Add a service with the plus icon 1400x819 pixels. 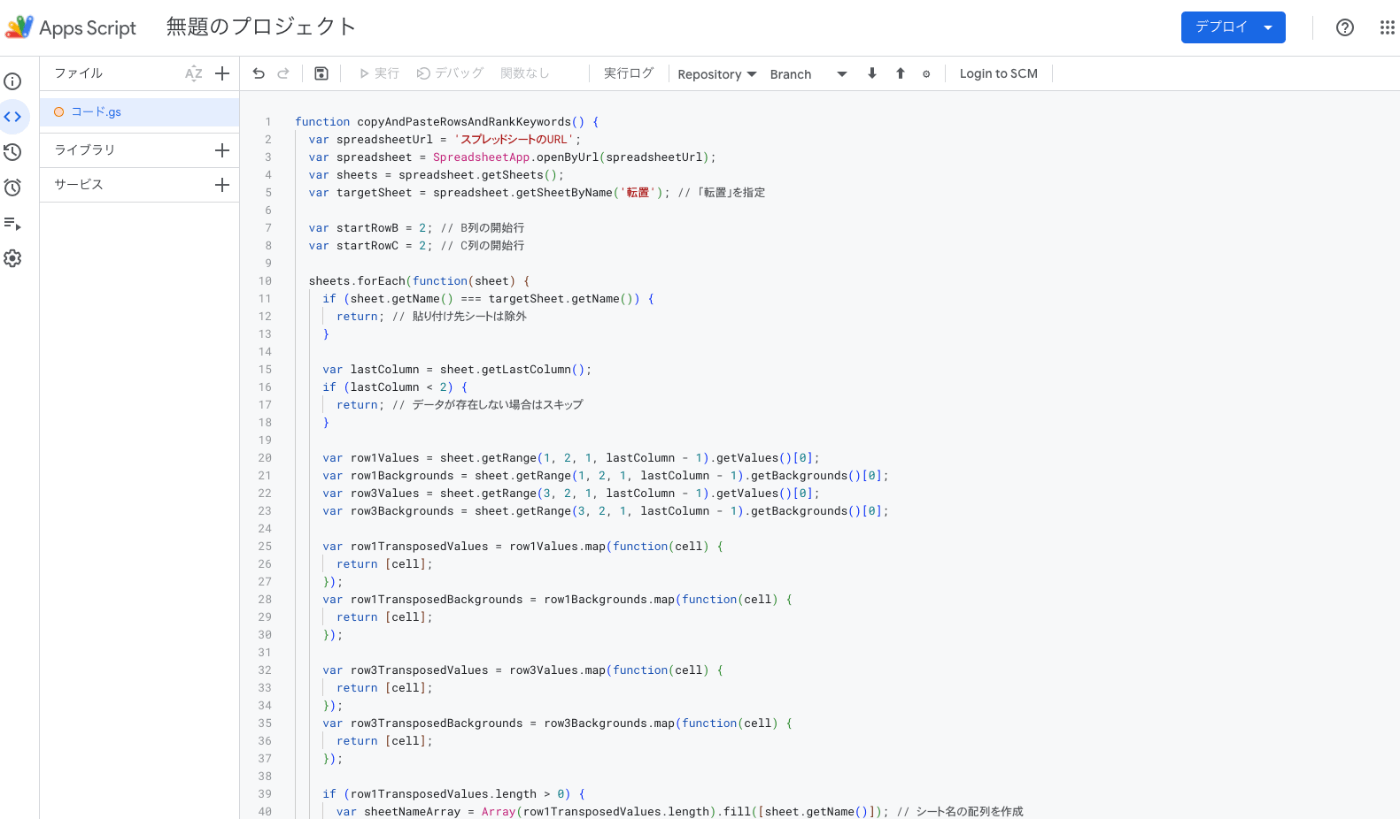[x=222, y=185]
